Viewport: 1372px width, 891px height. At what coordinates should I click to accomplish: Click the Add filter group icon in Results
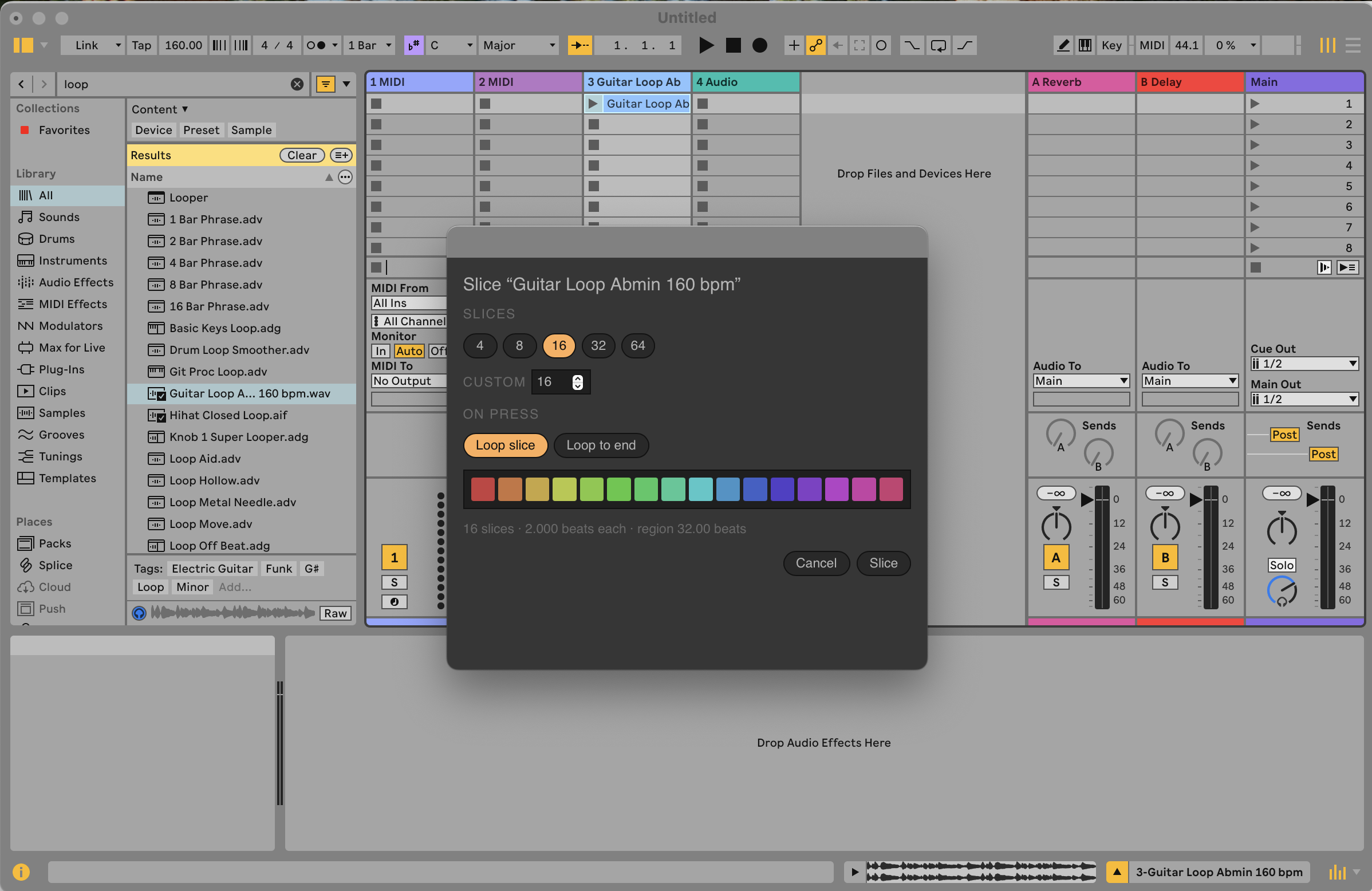[x=341, y=155]
